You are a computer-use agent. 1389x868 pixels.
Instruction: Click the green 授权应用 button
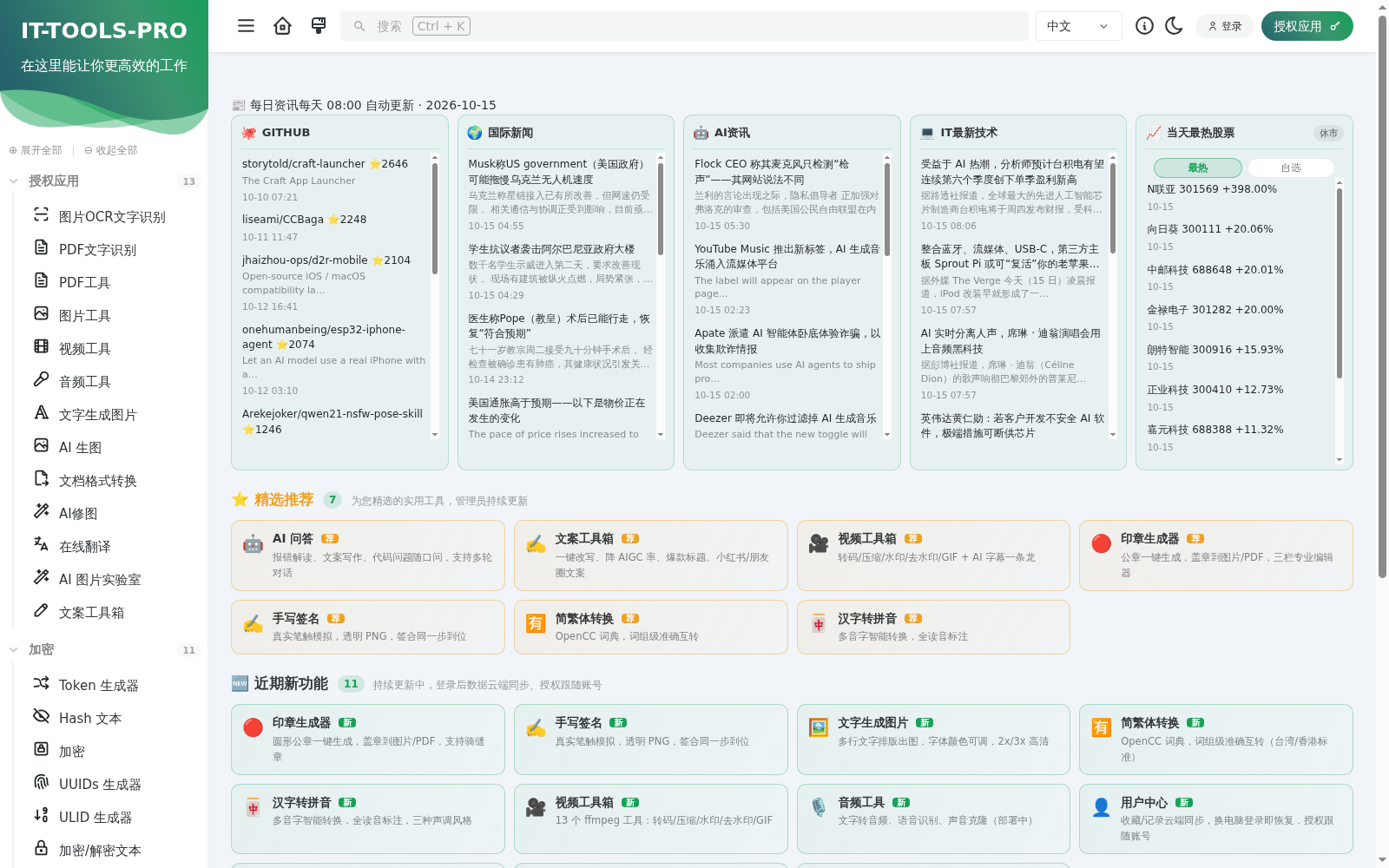coord(1307,26)
